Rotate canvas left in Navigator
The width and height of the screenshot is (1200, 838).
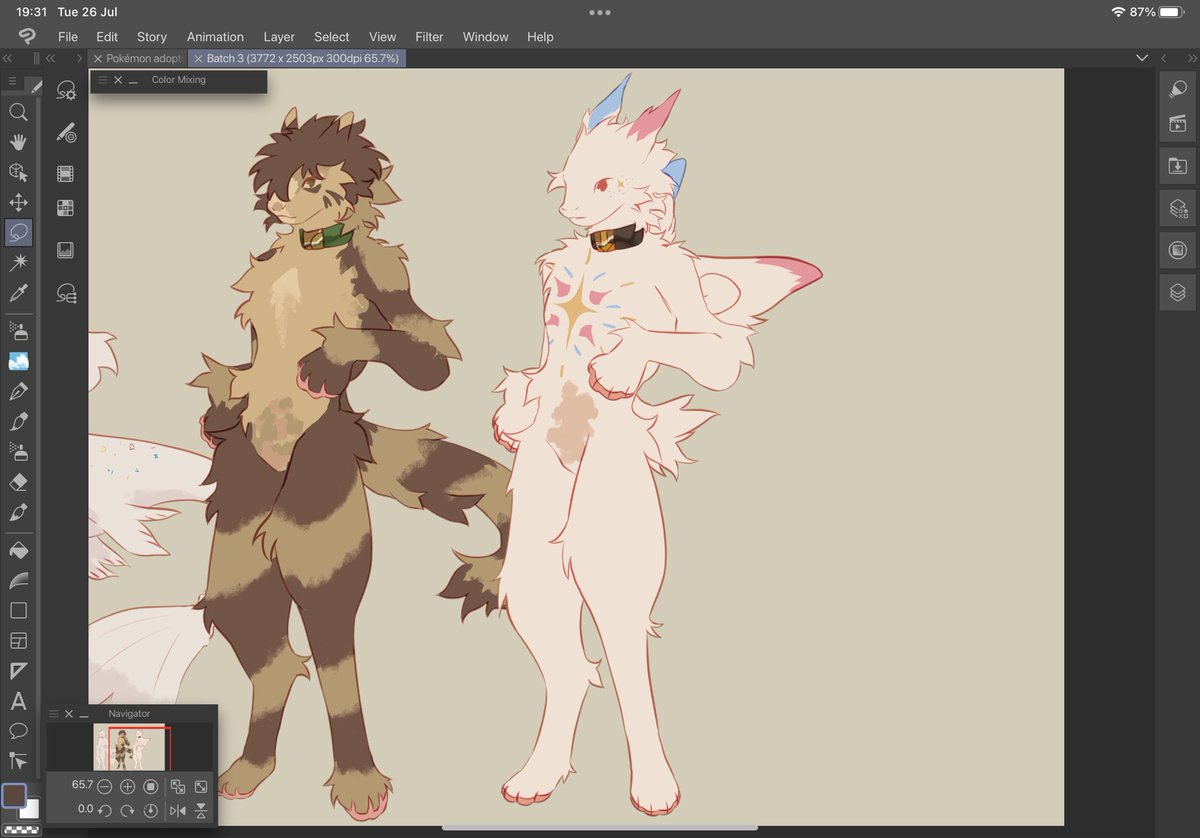(104, 810)
